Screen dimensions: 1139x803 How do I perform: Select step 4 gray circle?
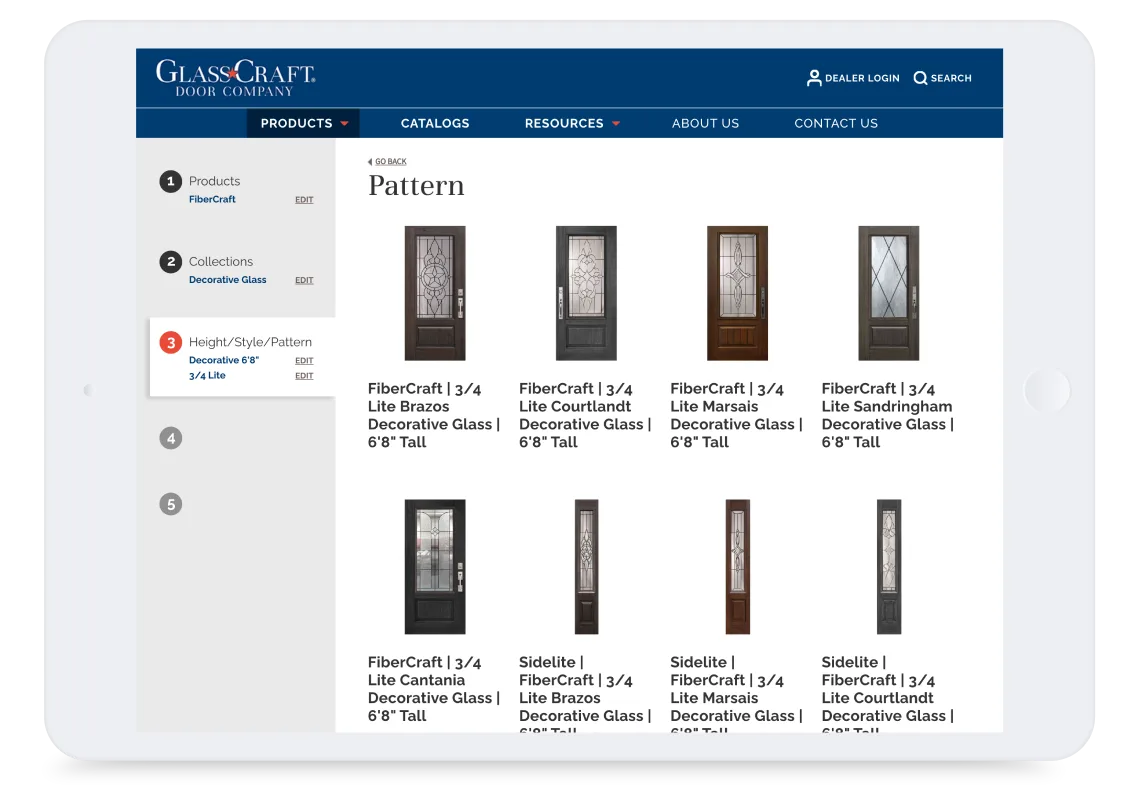tap(171, 438)
